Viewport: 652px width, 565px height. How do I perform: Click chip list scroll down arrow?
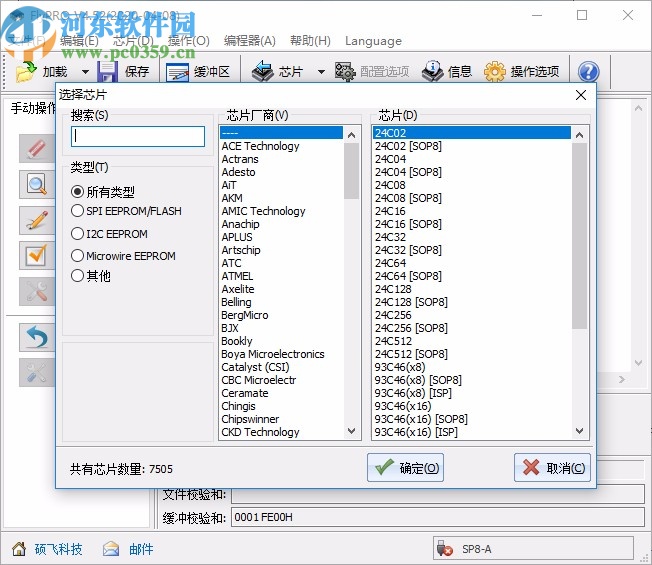(x=579, y=431)
